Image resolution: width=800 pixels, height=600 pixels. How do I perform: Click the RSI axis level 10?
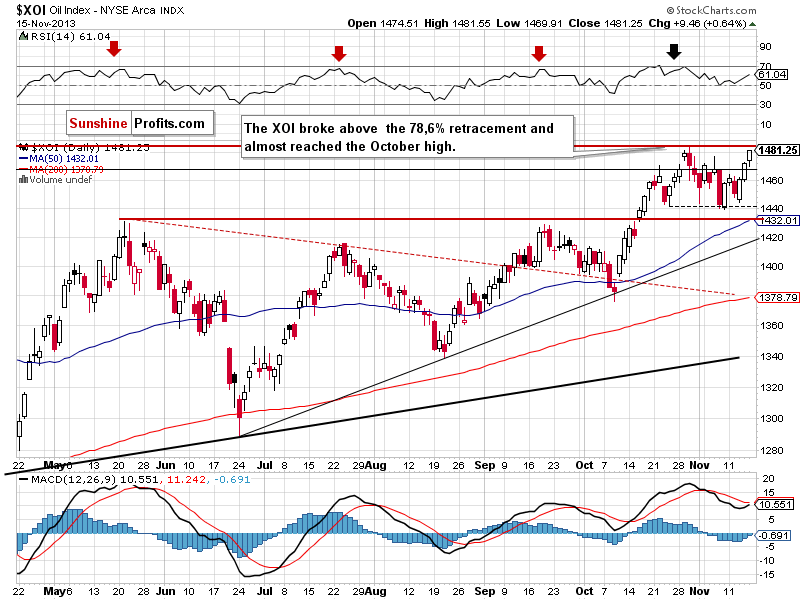tap(765, 124)
